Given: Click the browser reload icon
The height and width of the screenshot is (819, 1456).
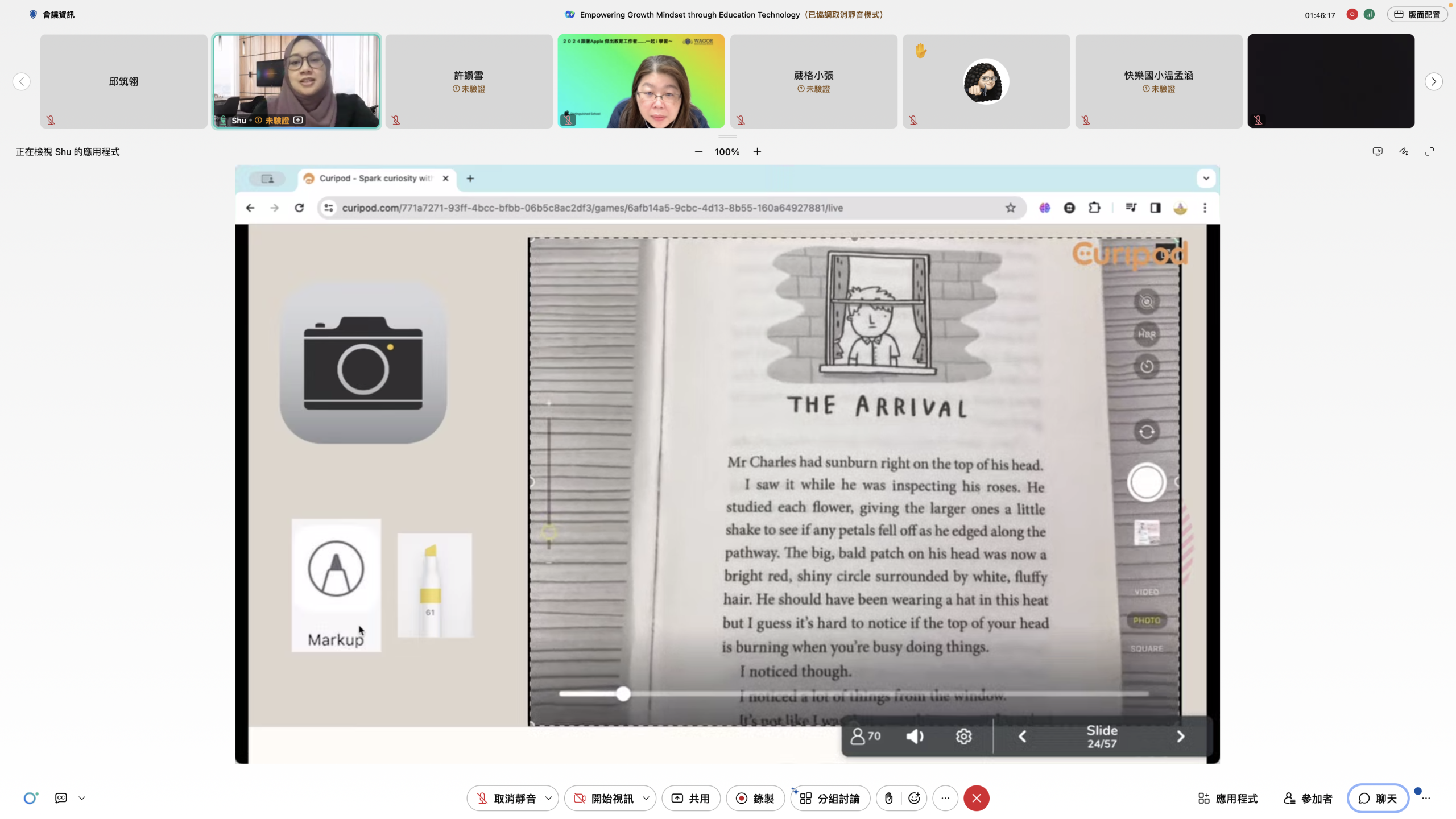Looking at the screenshot, I should 299,208.
